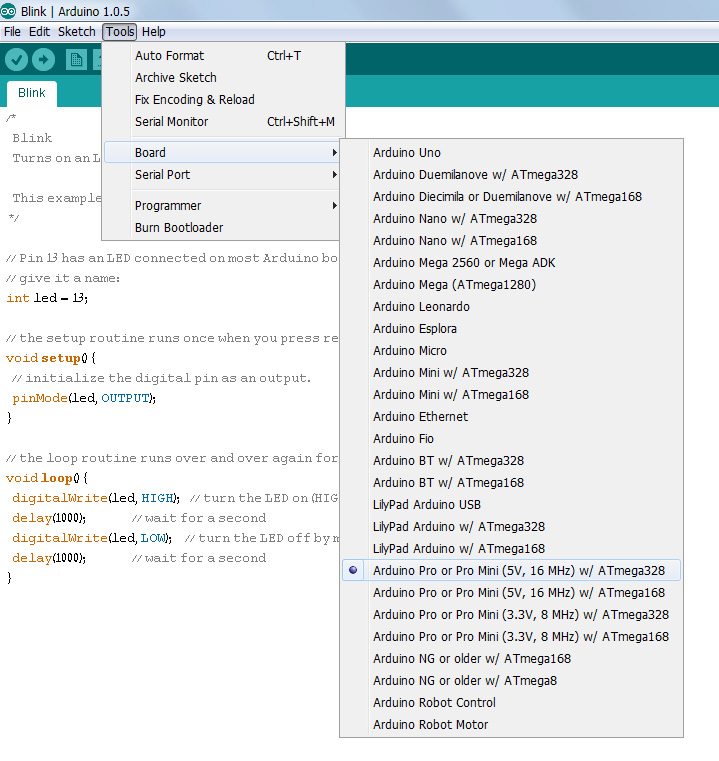Pick Arduino Robot Control board
The image size is (719, 761).
511,703
